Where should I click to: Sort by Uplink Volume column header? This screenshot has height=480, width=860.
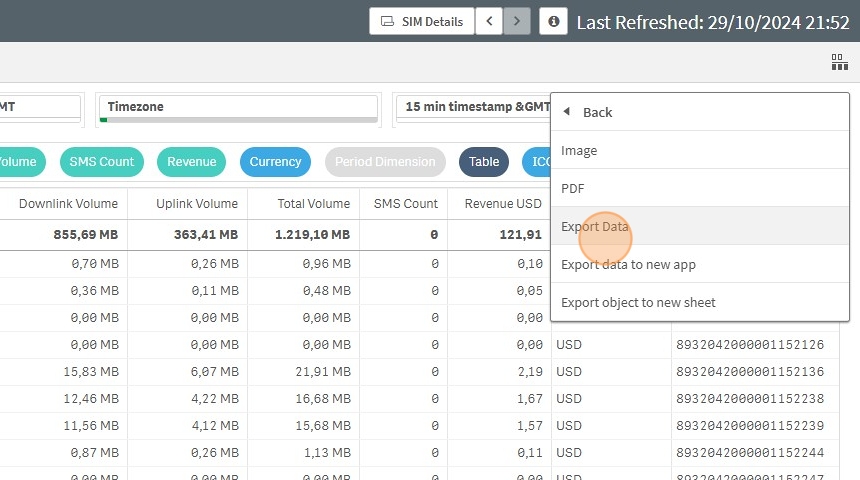point(197,204)
